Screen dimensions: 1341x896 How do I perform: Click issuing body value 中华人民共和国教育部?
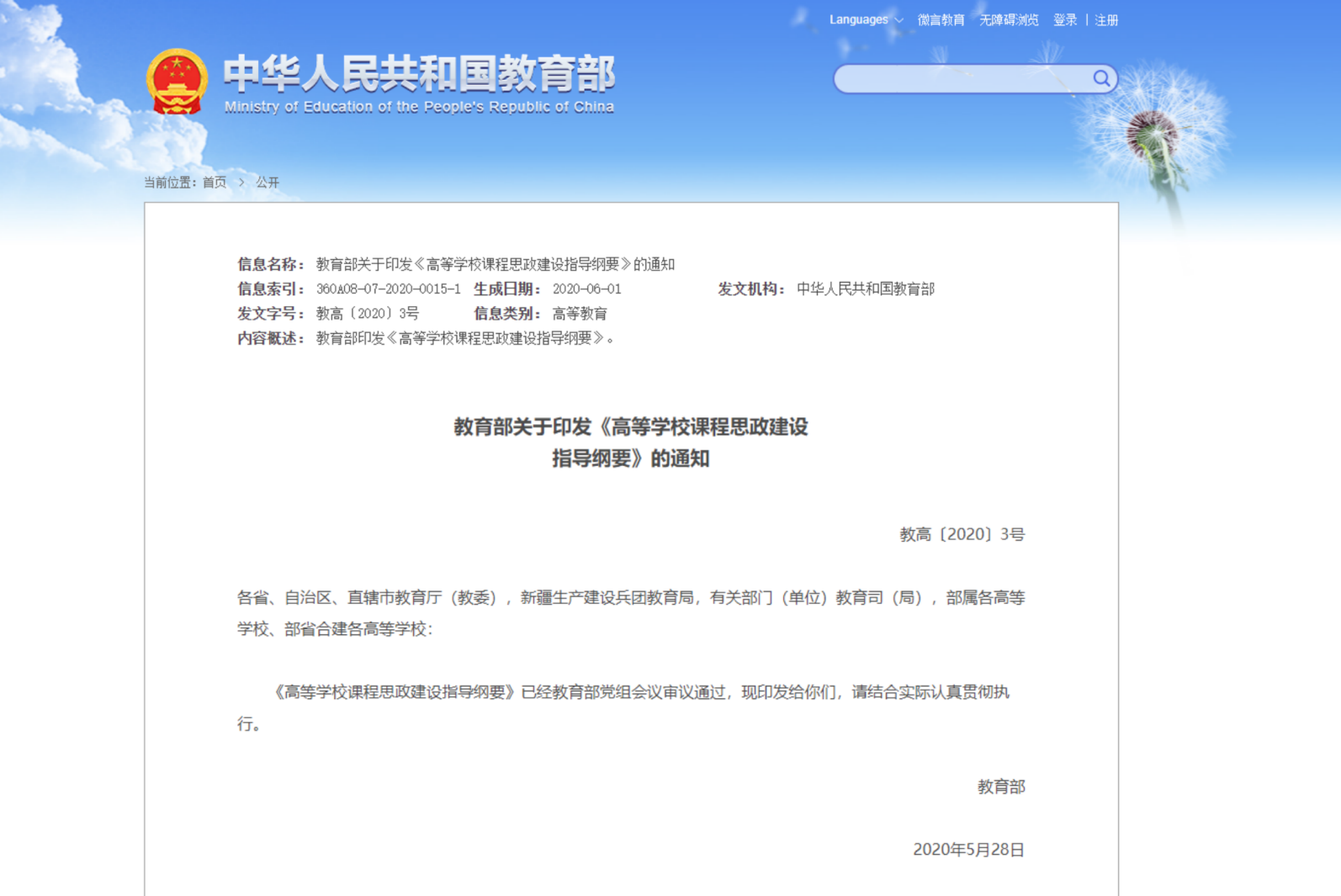coord(866,289)
